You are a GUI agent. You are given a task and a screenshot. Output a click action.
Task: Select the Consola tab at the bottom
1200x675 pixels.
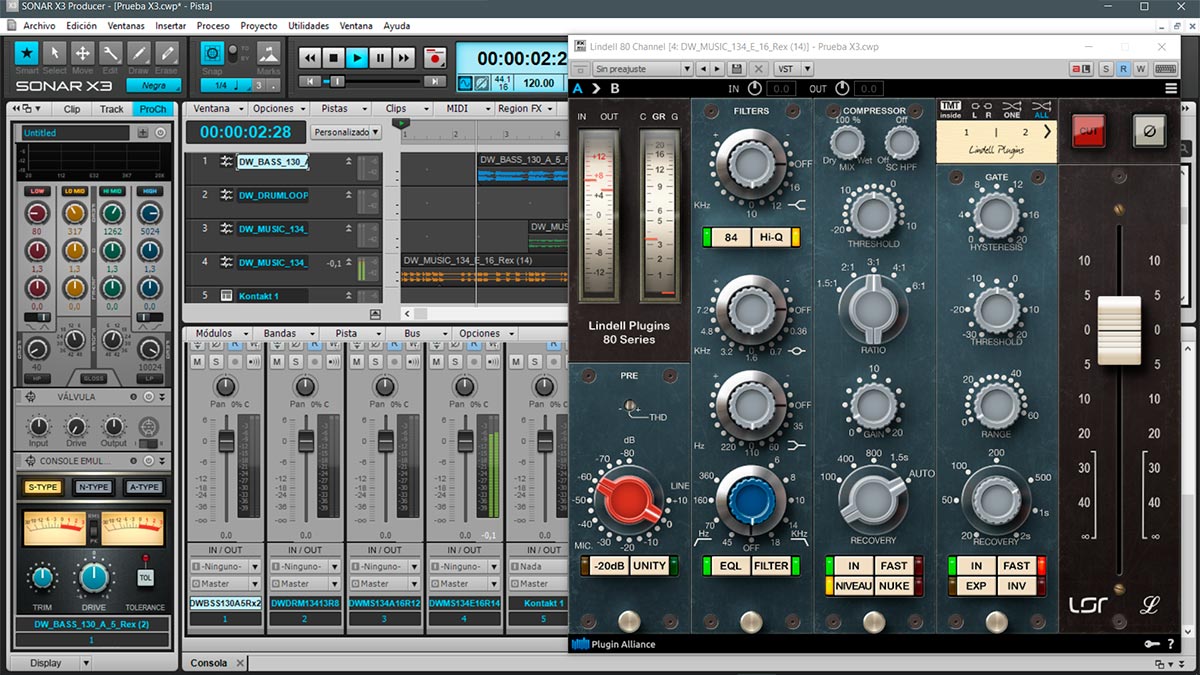pyautogui.click(x=209, y=663)
